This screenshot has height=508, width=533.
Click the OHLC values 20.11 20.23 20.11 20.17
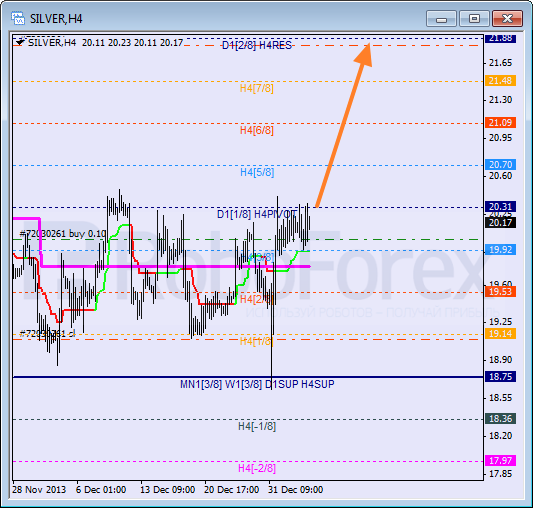pyautogui.click(x=133, y=43)
